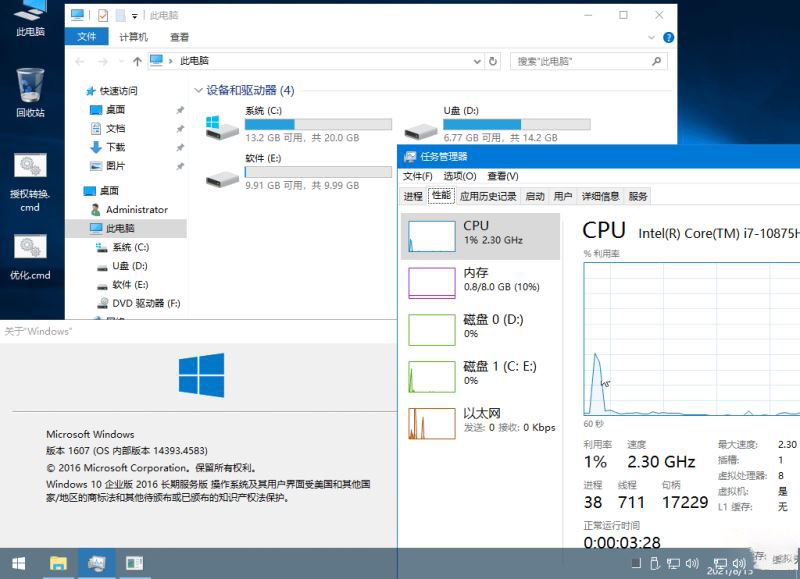Click the D: drive capacity bar
The width and height of the screenshot is (800, 579).
tap(517, 124)
